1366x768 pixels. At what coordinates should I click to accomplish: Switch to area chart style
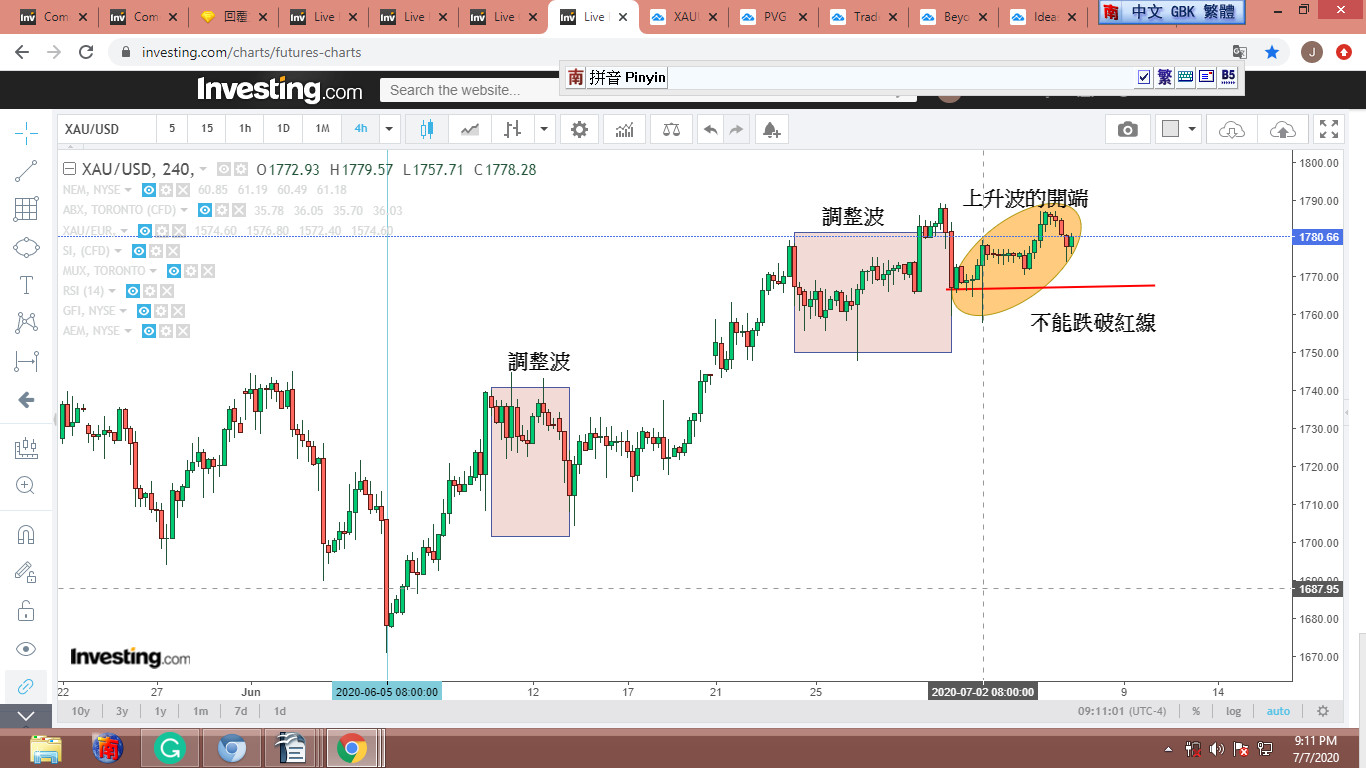470,129
